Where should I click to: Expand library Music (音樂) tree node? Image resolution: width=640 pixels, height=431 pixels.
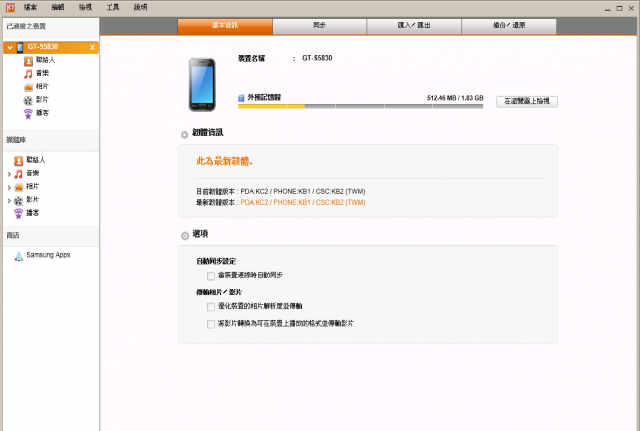[x=9, y=174]
